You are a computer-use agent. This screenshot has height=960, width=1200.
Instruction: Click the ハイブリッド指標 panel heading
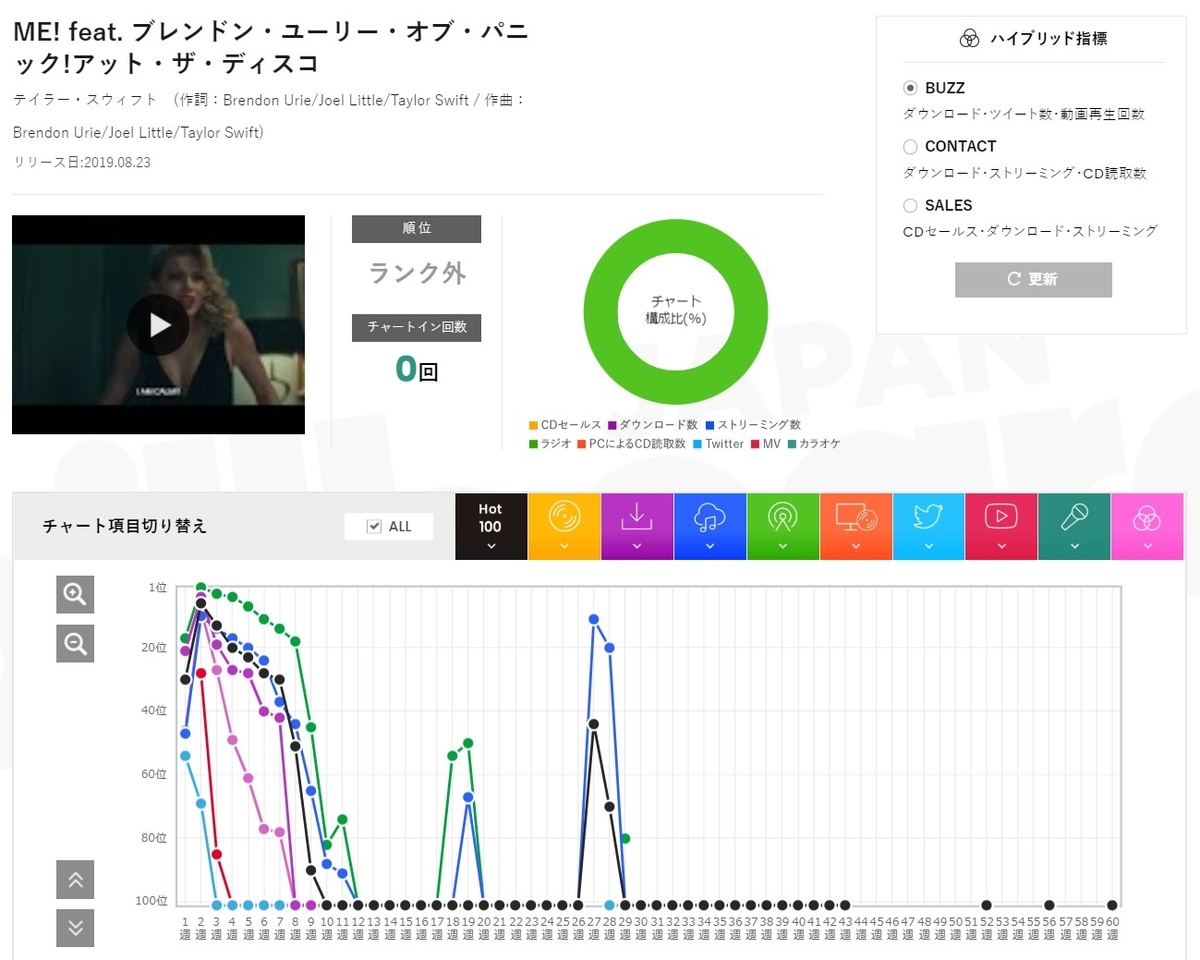(1048, 39)
